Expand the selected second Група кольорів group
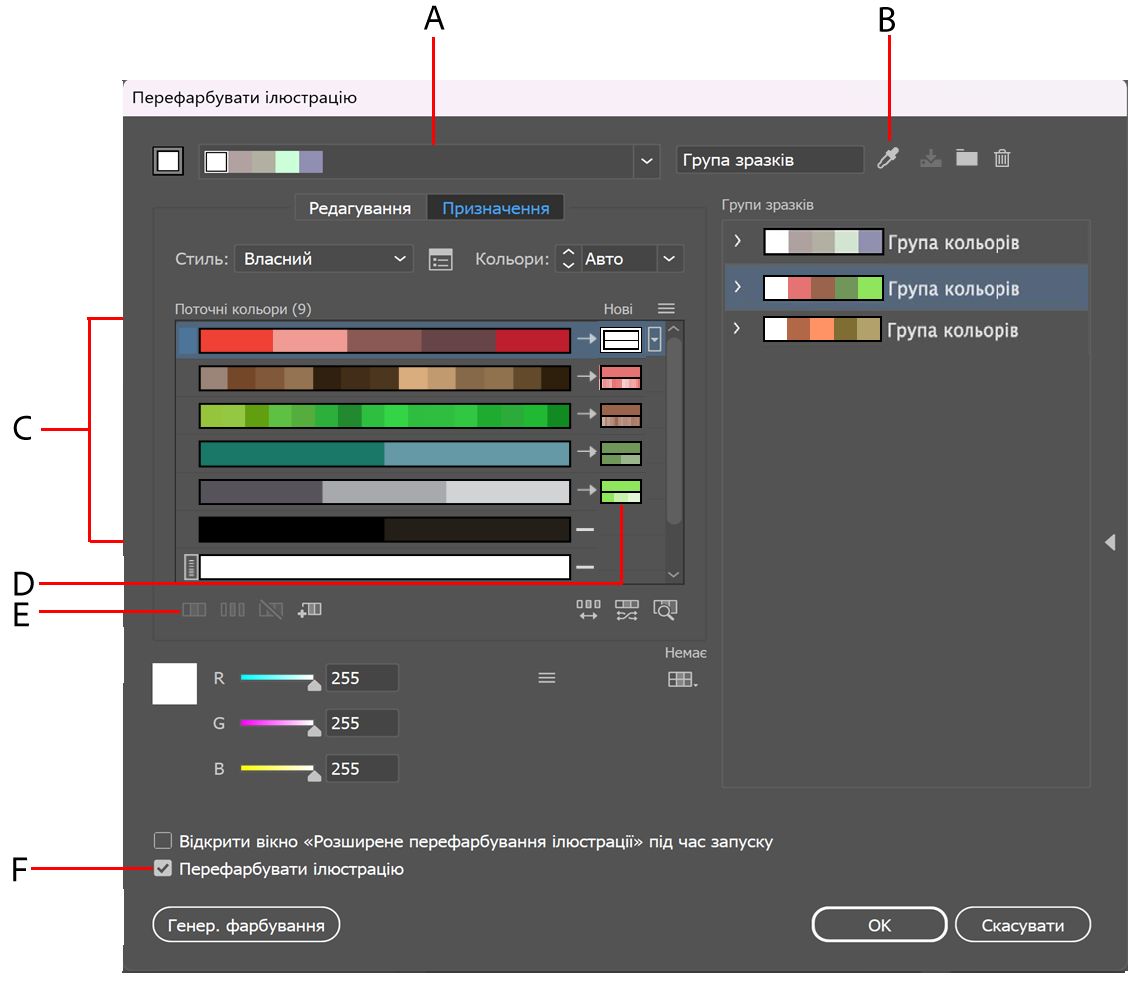Viewport: 1134px width, 985px height. [737, 287]
